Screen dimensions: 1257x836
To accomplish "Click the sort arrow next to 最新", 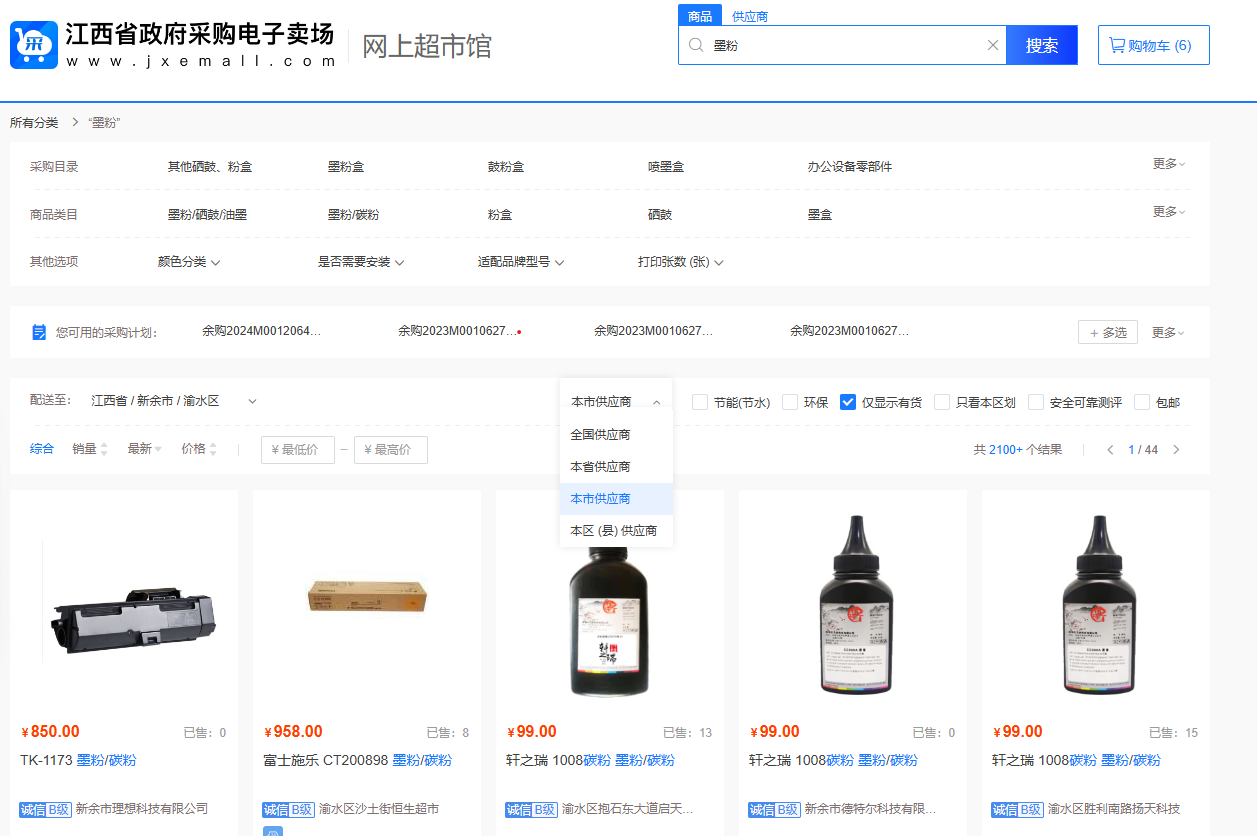I will click(x=158, y=450).
